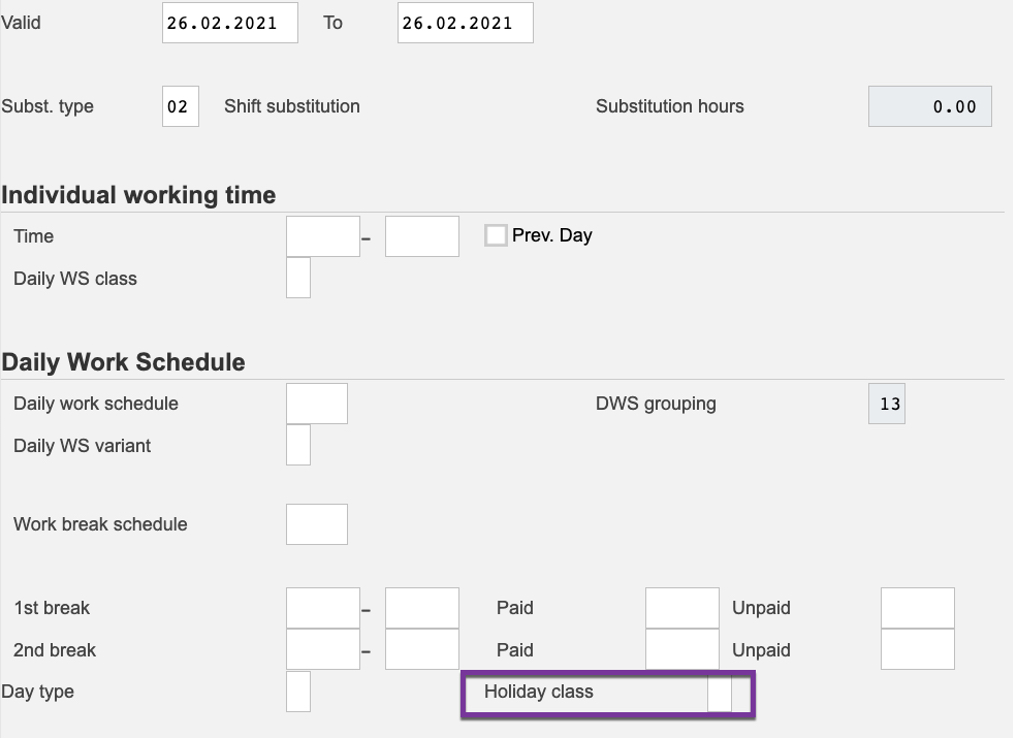Click the 1st break Paid field
Image resolution: width=1013 pixels, height=739 pixels.
[x=682, y=608]
